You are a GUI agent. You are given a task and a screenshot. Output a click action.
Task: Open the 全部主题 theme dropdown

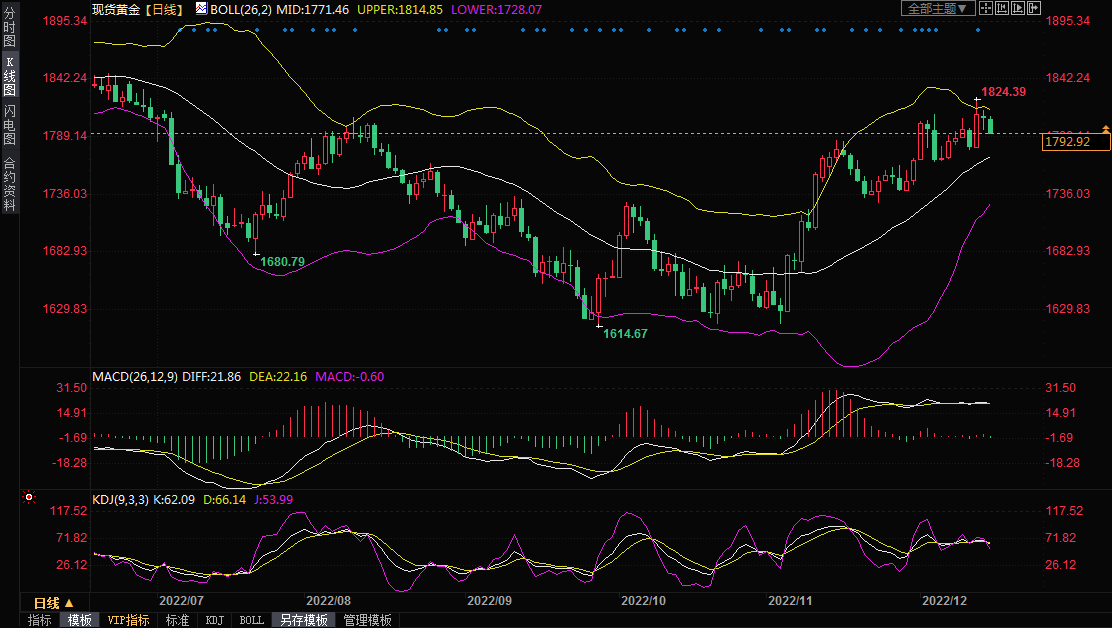[x=937, y=8]
